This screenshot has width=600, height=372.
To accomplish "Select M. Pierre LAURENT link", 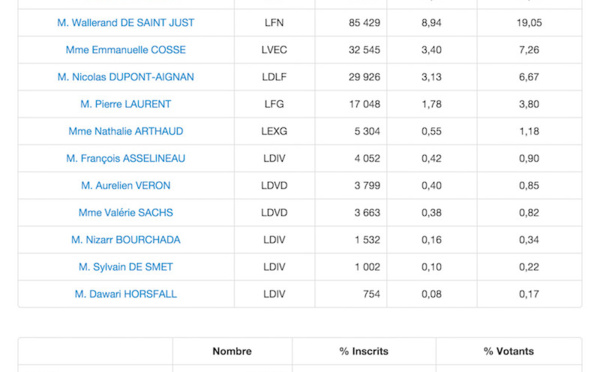I will 126,104.
